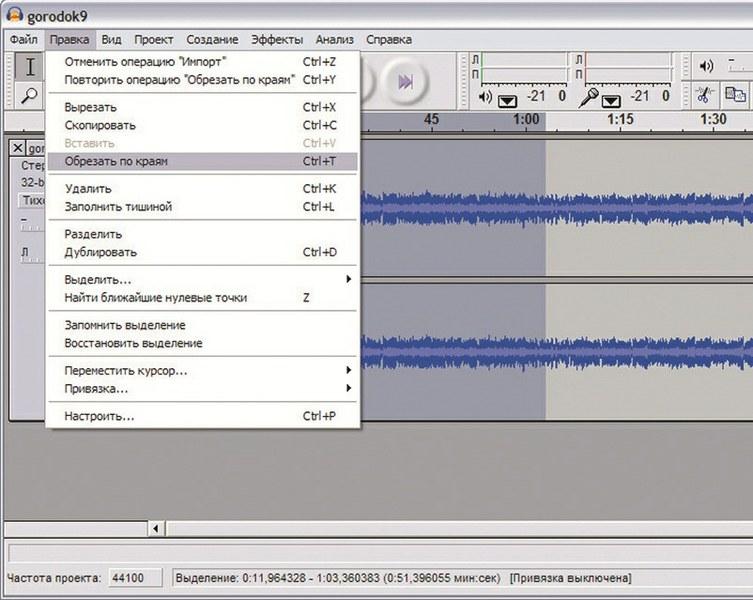Click the 1:15 mark on the timeline ruler
This screenshot has width=753, height=600.
pos(620,119)
